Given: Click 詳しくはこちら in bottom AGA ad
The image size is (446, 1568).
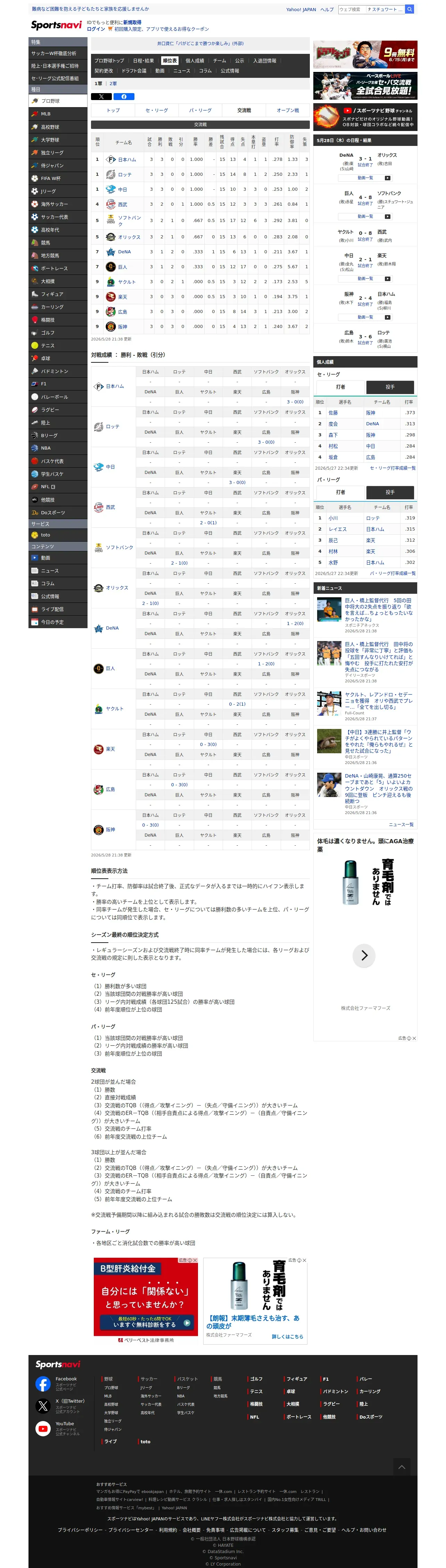Looking at the screenshot, I should pos(287,1337).
